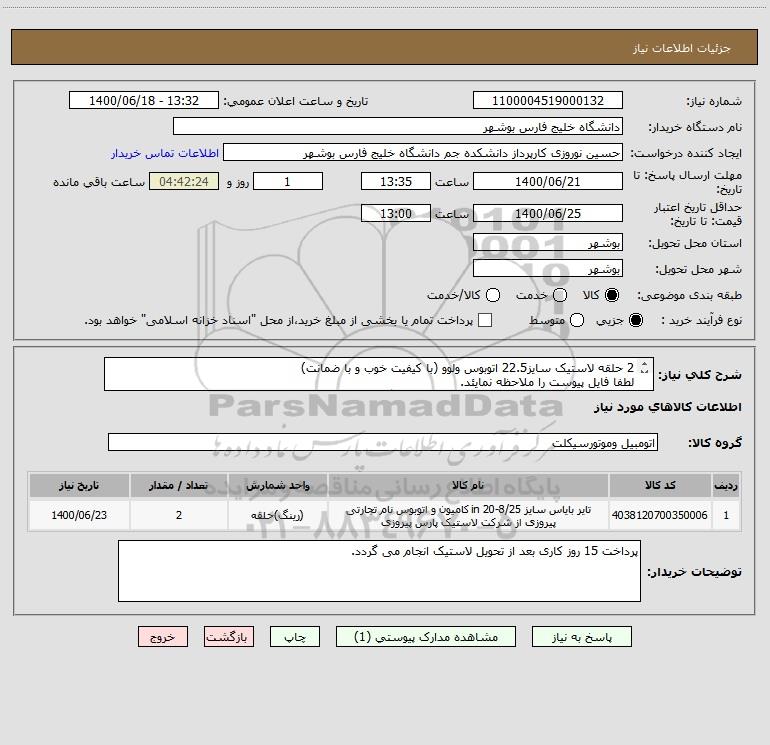Click the validity time field 13:00
The width and height of the screenshot is (770, 745).
(x=396, y=213)
